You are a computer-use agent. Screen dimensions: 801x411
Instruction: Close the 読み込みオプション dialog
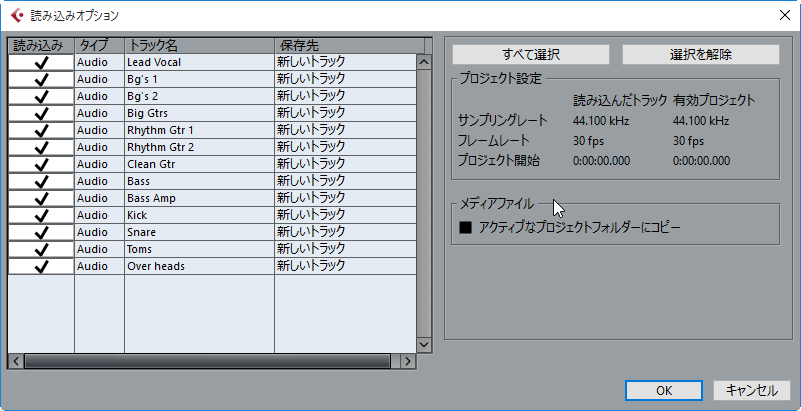(784, 15)
